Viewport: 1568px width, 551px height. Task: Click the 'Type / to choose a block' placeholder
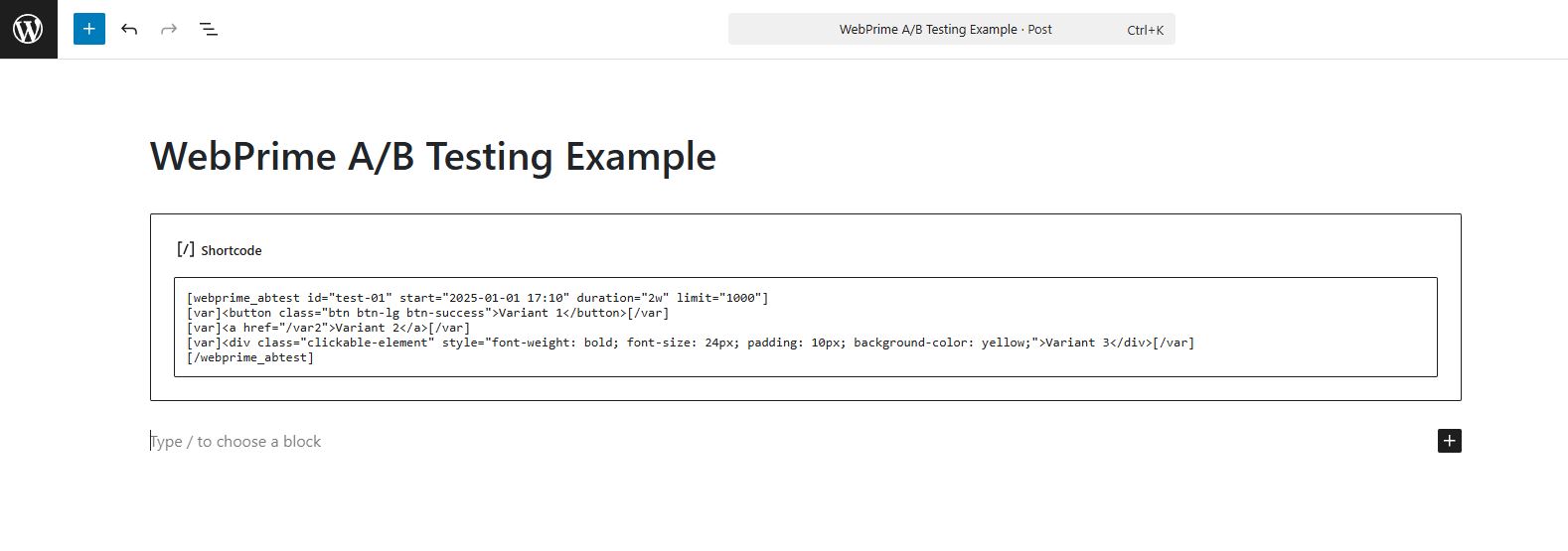click(236, 441)
